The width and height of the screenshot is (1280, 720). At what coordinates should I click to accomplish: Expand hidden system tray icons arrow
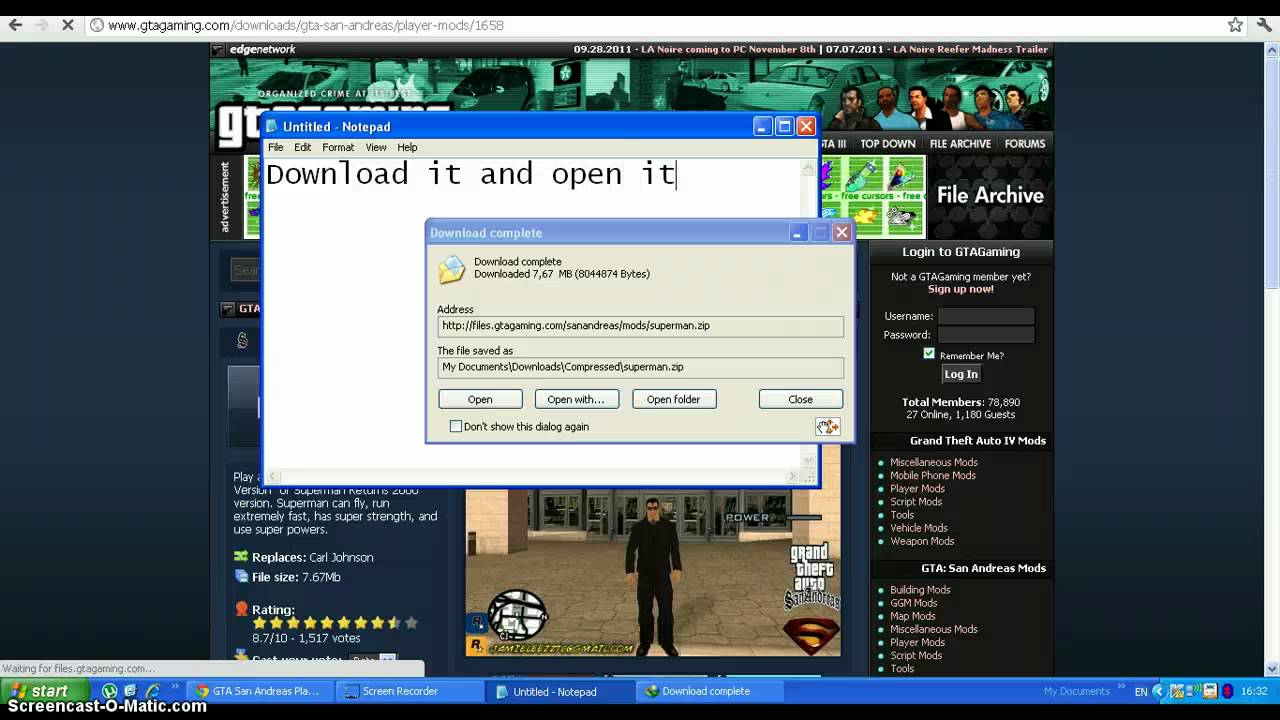1160,691
